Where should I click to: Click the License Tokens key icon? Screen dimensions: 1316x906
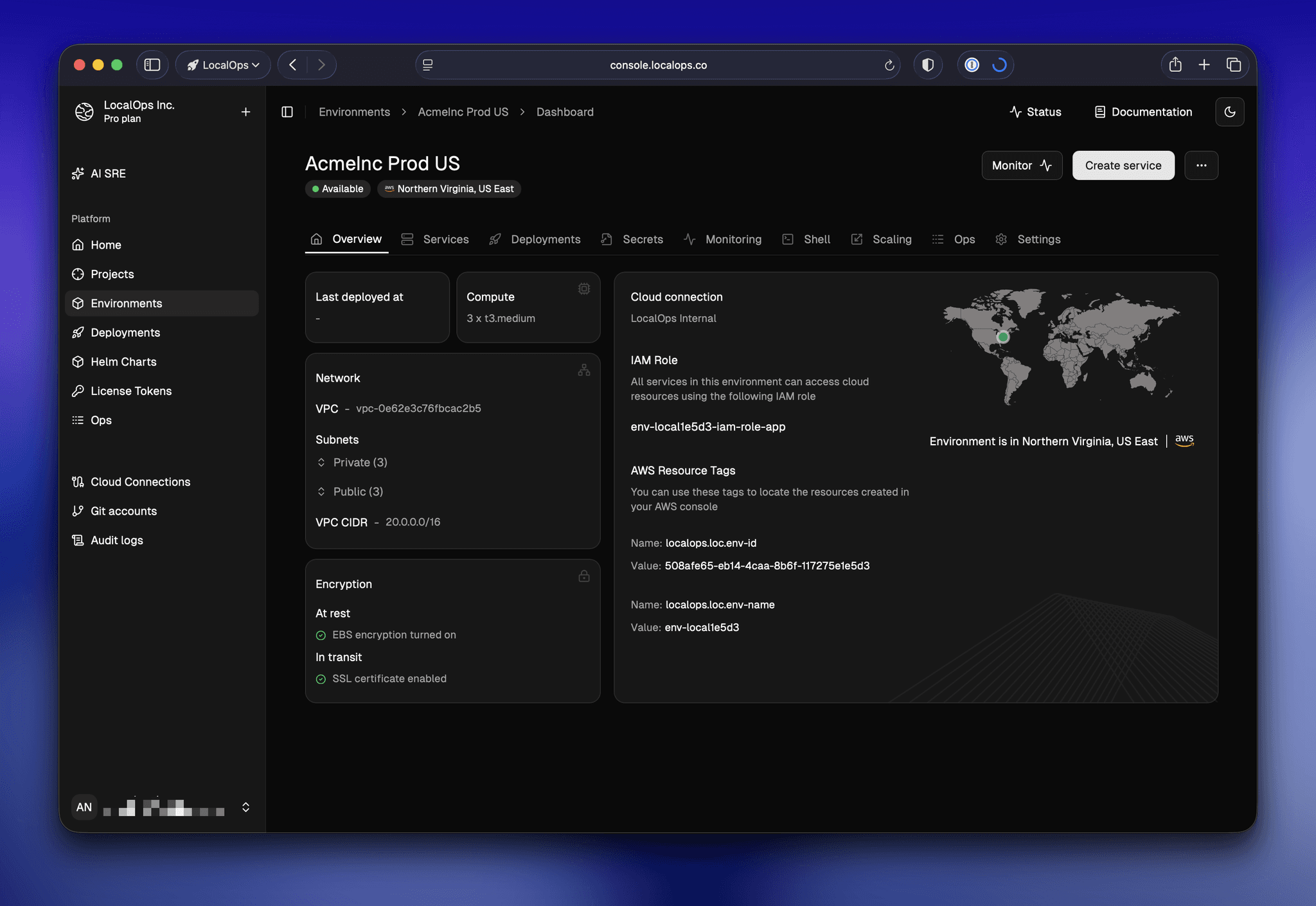78,391
